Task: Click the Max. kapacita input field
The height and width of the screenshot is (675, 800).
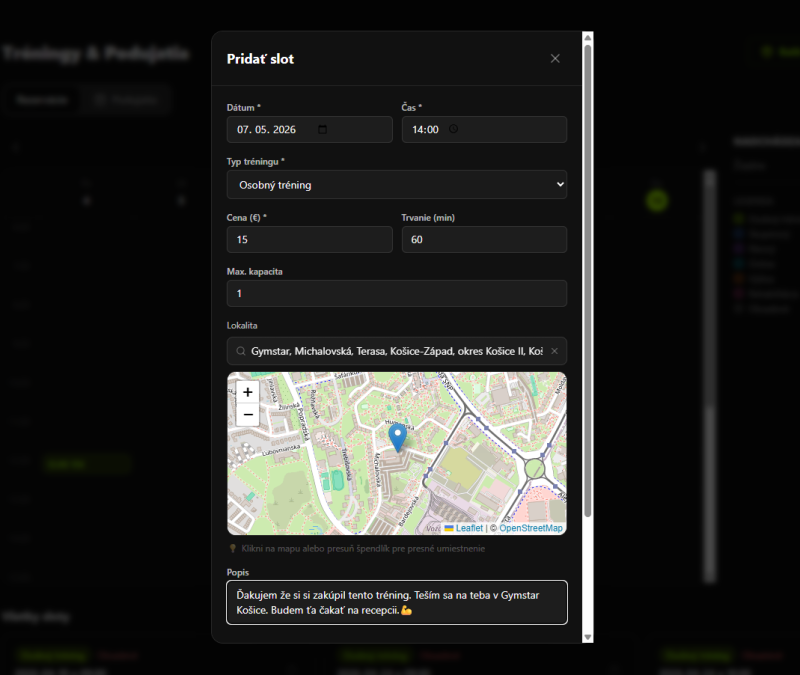Action: tap(397, 293)
